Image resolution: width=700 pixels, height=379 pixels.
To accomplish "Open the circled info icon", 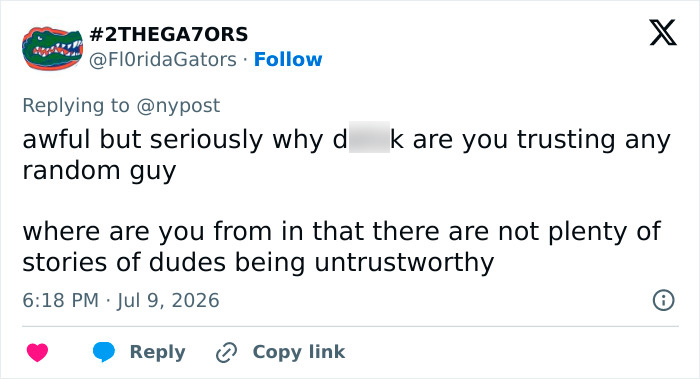I will click(x=663, y=300).
